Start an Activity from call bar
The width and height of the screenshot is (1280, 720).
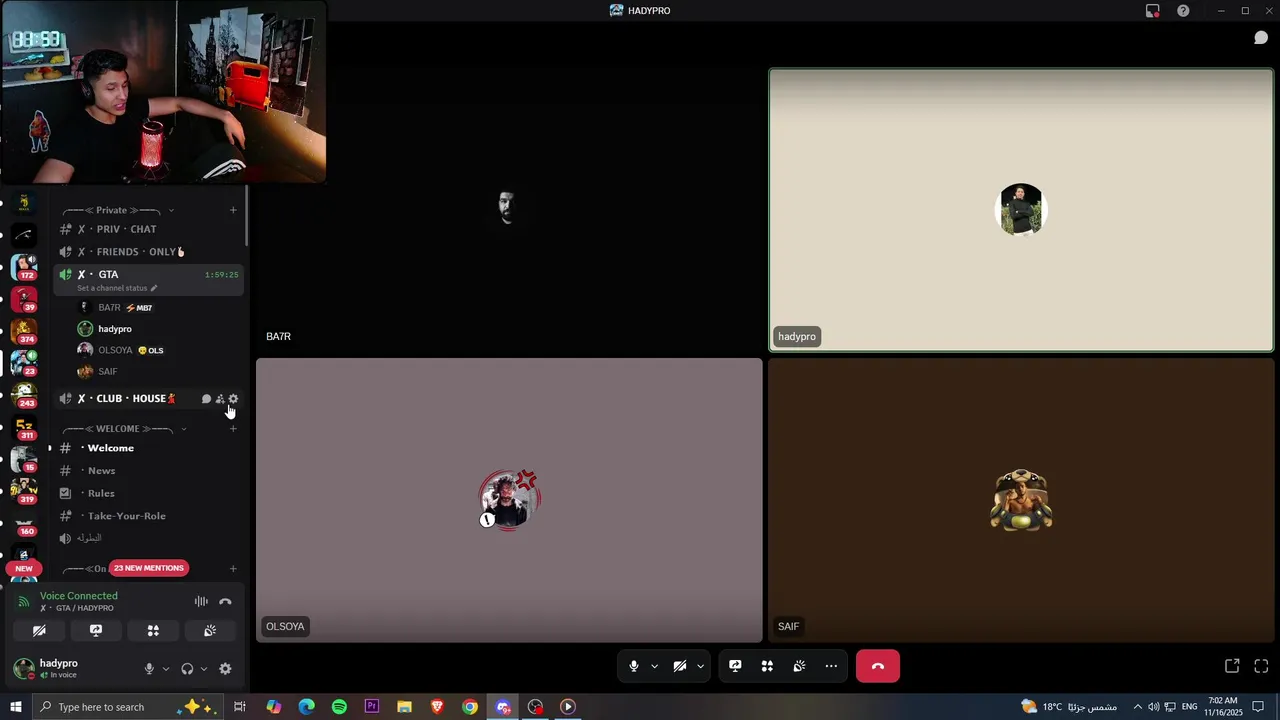767,666
